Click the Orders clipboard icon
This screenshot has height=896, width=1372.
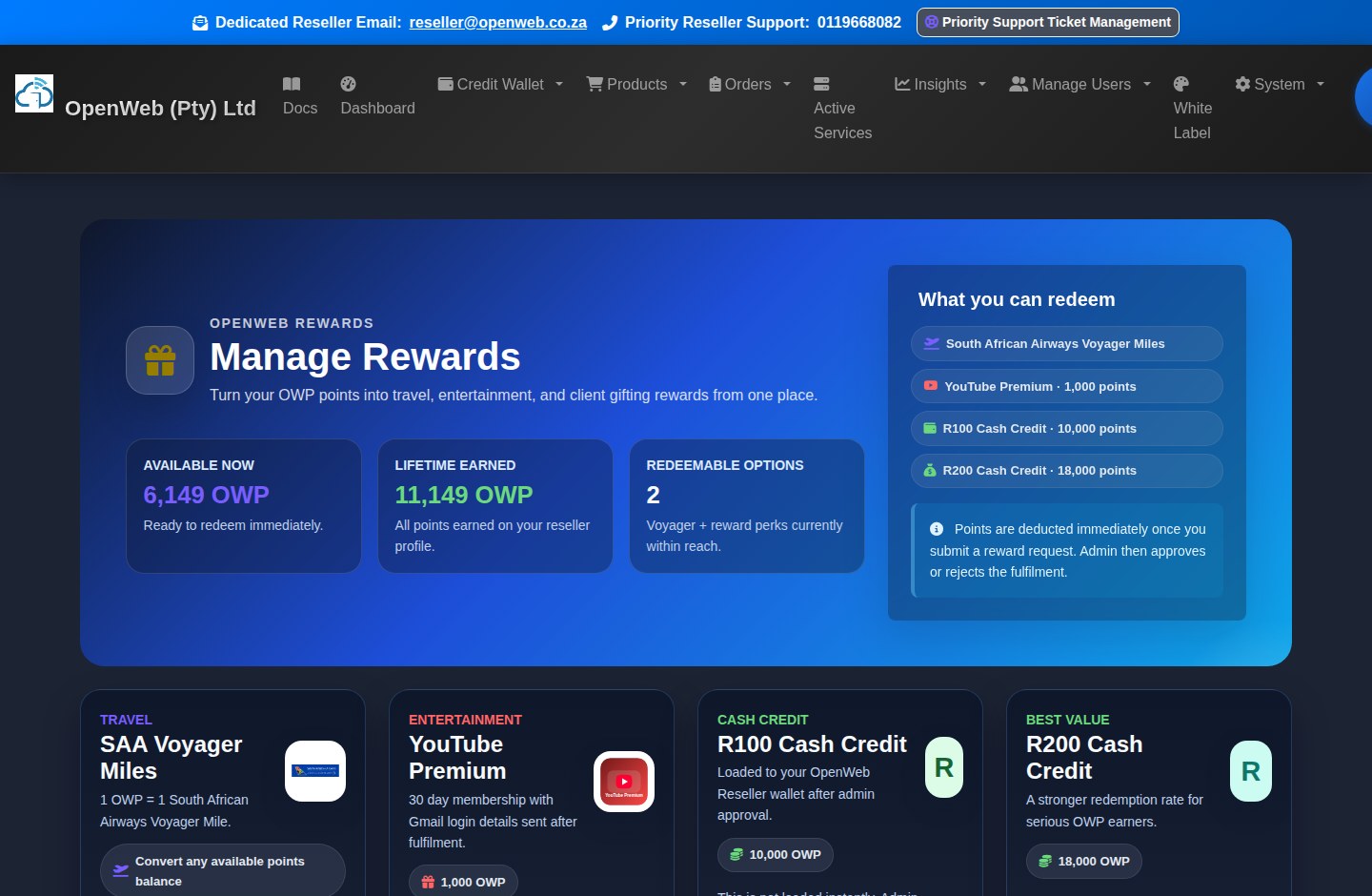click(716, 84)
